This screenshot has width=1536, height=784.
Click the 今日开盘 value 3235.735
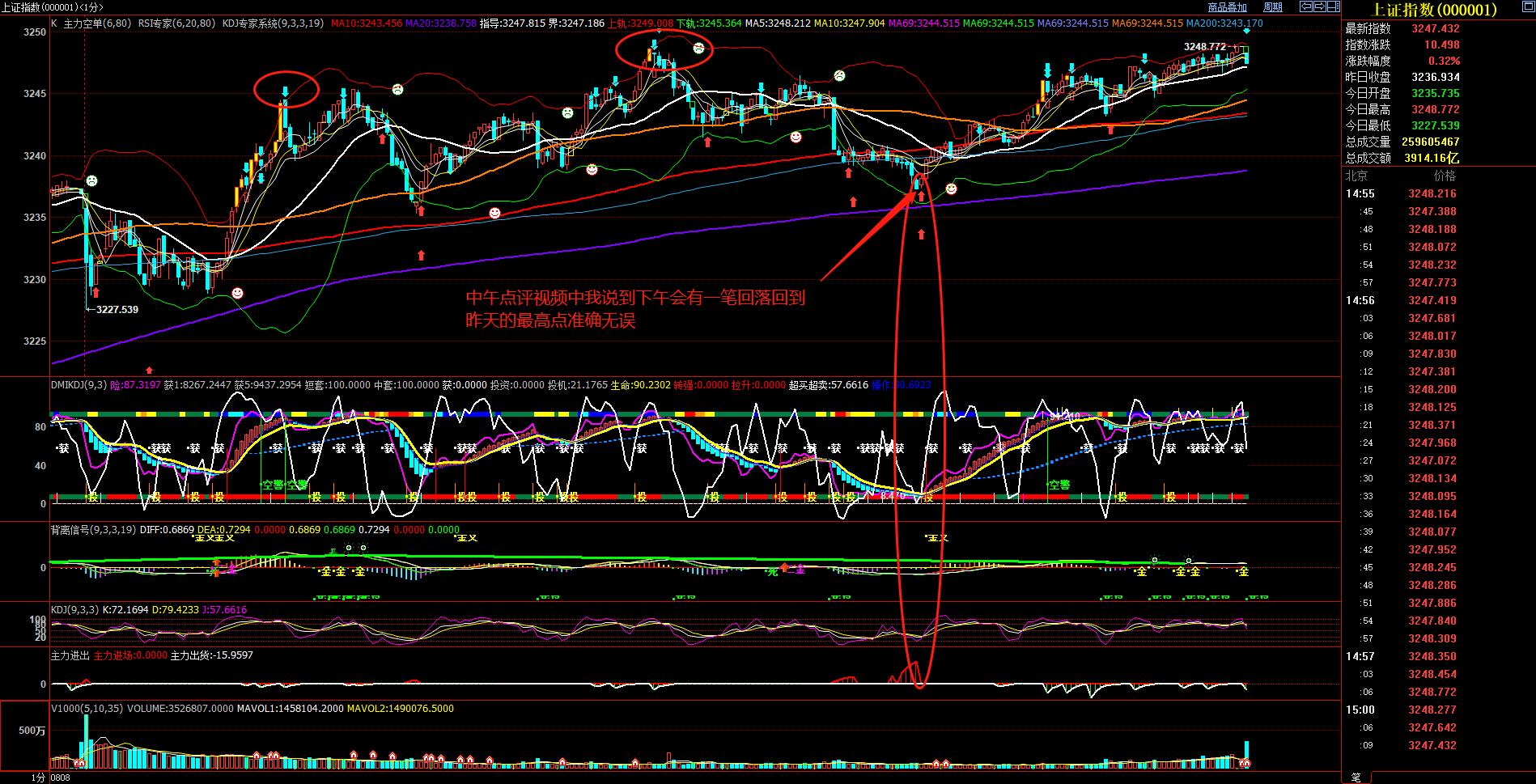[x=1436, y=93]
